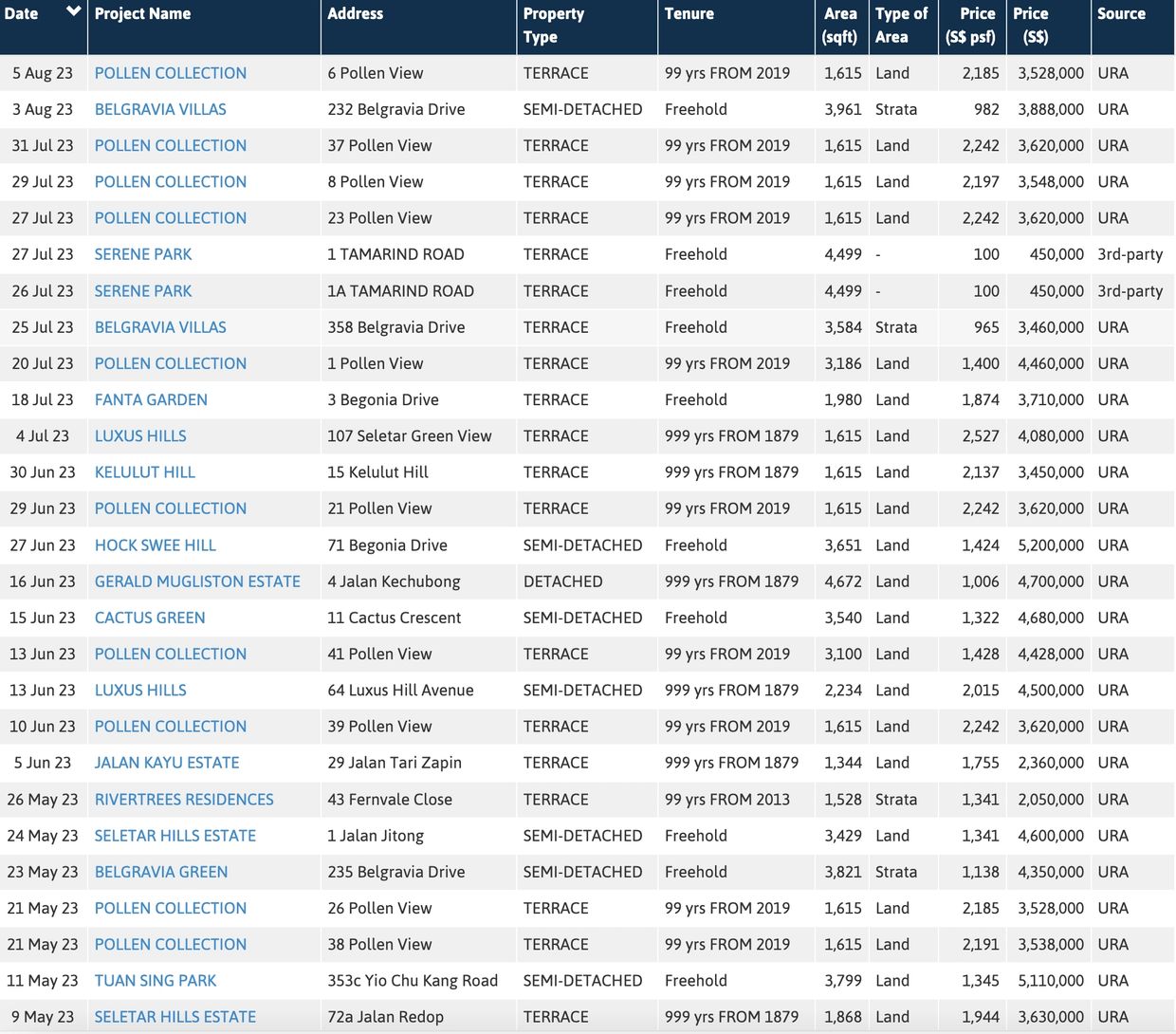Viewport: 1176px width, 1034px height.
Task: Click the Project Name column header
Action: (x=204, y=27)
